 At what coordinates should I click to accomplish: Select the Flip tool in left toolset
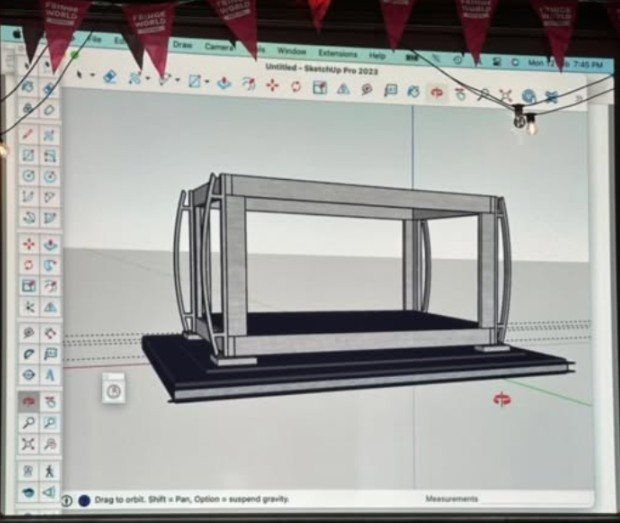[x=49, y=306]
